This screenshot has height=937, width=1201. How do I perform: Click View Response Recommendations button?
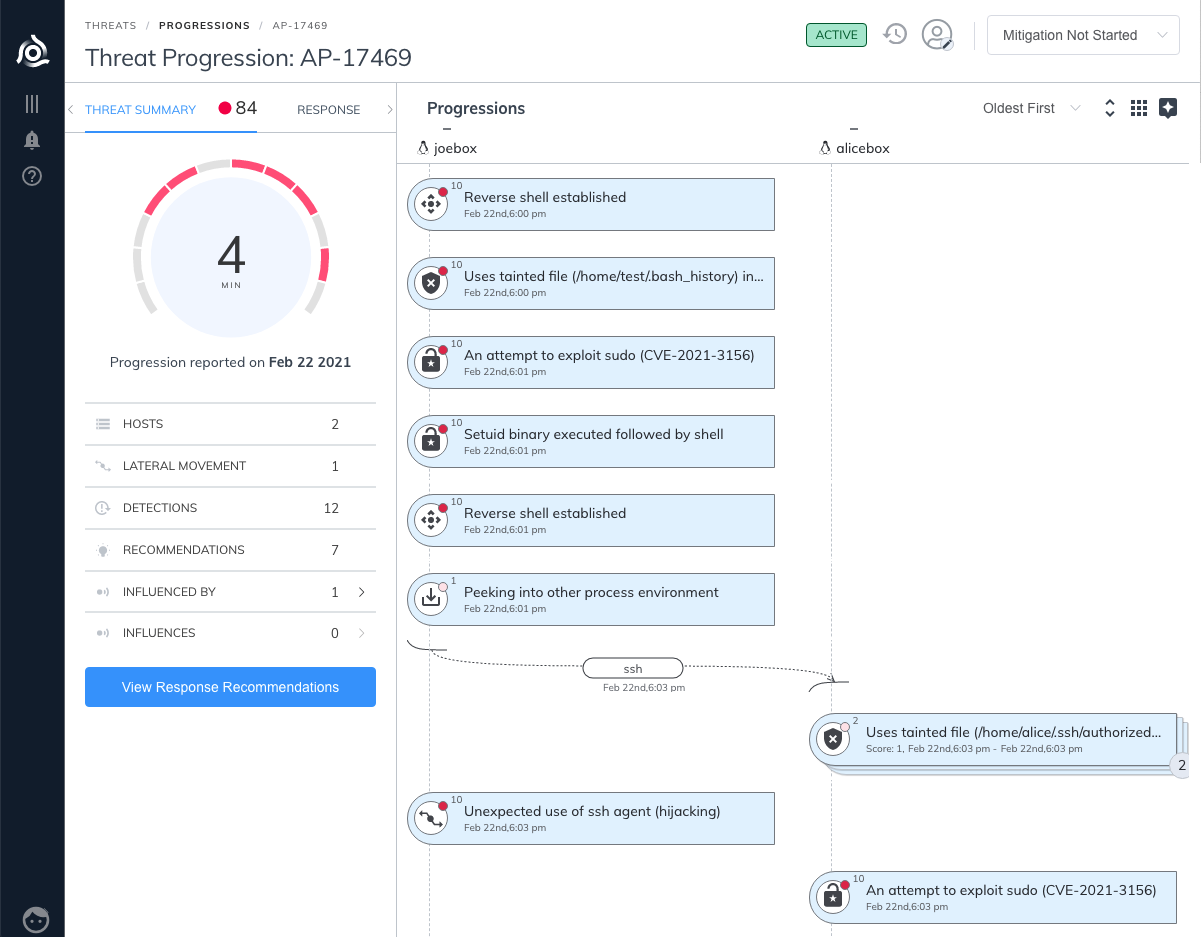tap(230, 687)
